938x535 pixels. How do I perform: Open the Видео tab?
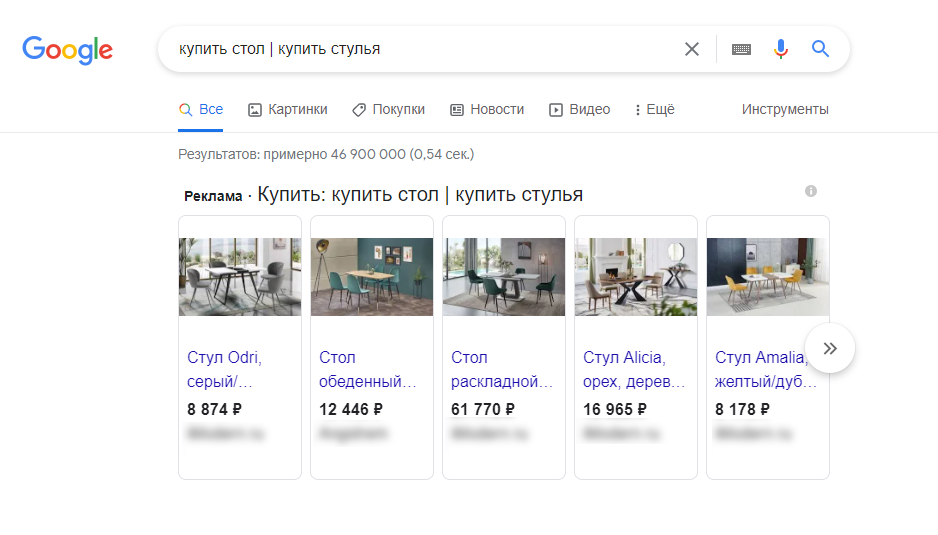click(580, 110)
